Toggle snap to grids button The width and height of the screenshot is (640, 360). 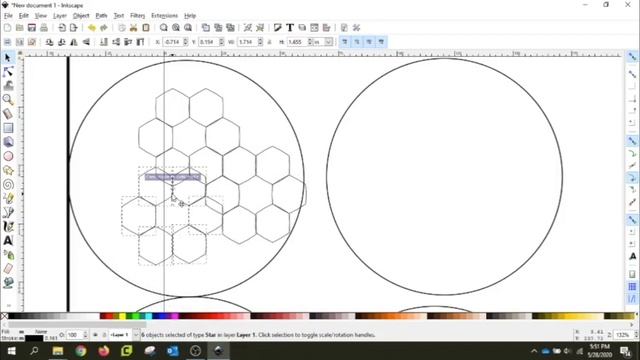click(x=632, y=287)
